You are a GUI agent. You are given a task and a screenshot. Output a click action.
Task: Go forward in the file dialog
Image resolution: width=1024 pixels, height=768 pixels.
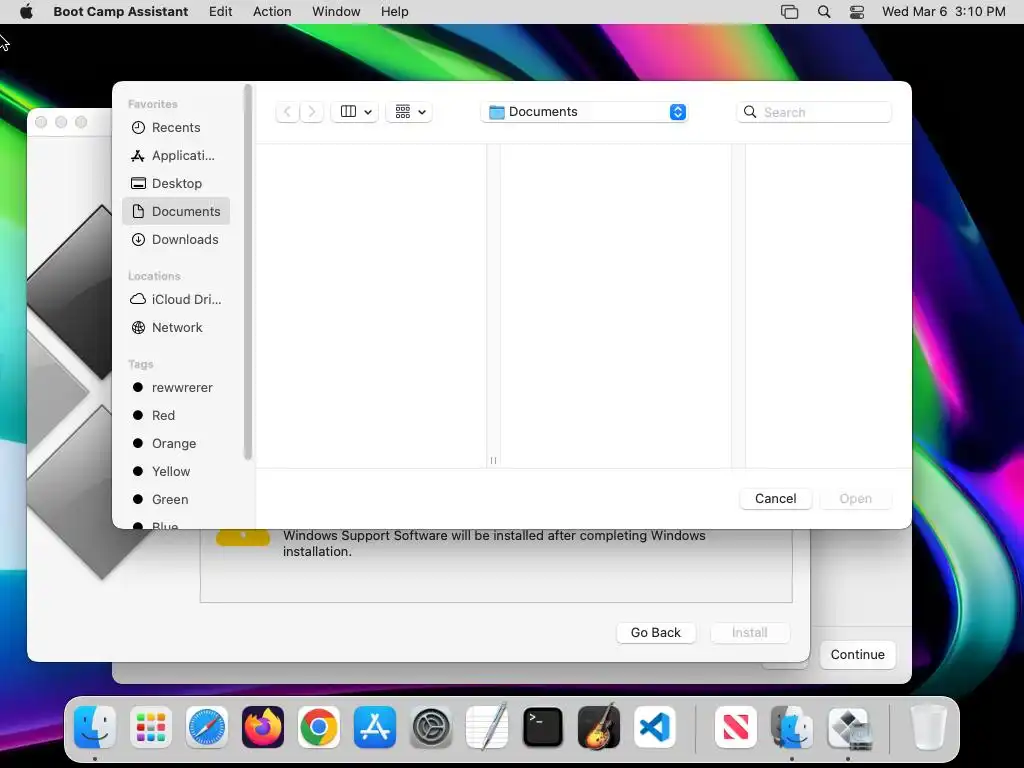312,112
